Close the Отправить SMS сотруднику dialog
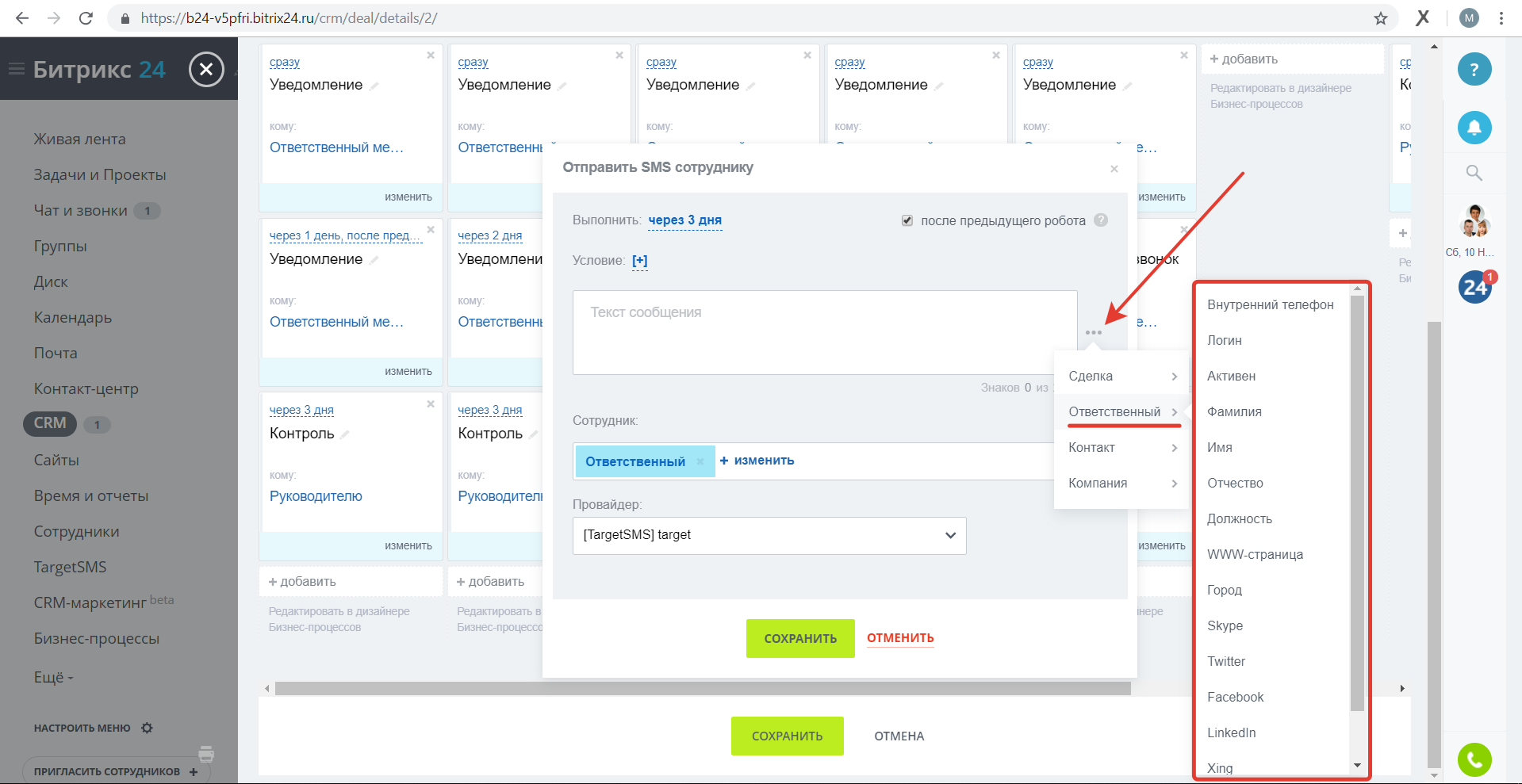The width and height of the screenshot is (1522, 784). (x=1114, y=169)
